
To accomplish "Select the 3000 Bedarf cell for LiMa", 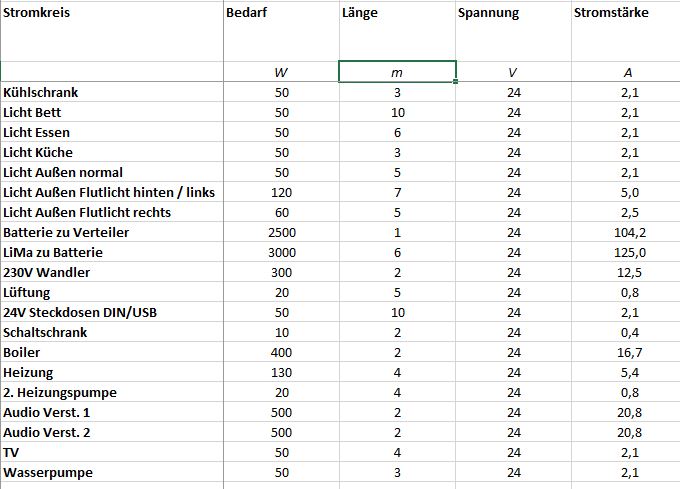I will pyautogui.click(x=281, y=252).
